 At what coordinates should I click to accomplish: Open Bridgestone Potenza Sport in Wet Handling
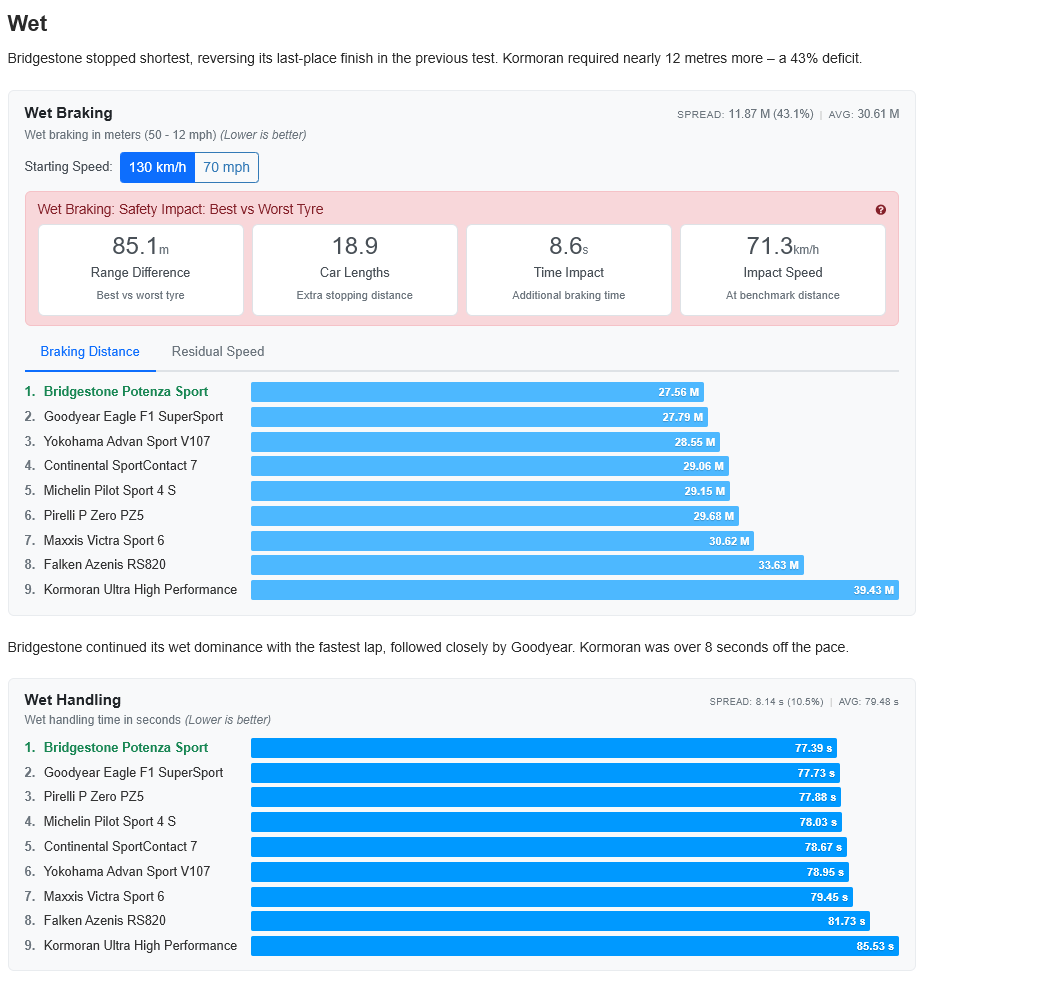pos(126,748)
